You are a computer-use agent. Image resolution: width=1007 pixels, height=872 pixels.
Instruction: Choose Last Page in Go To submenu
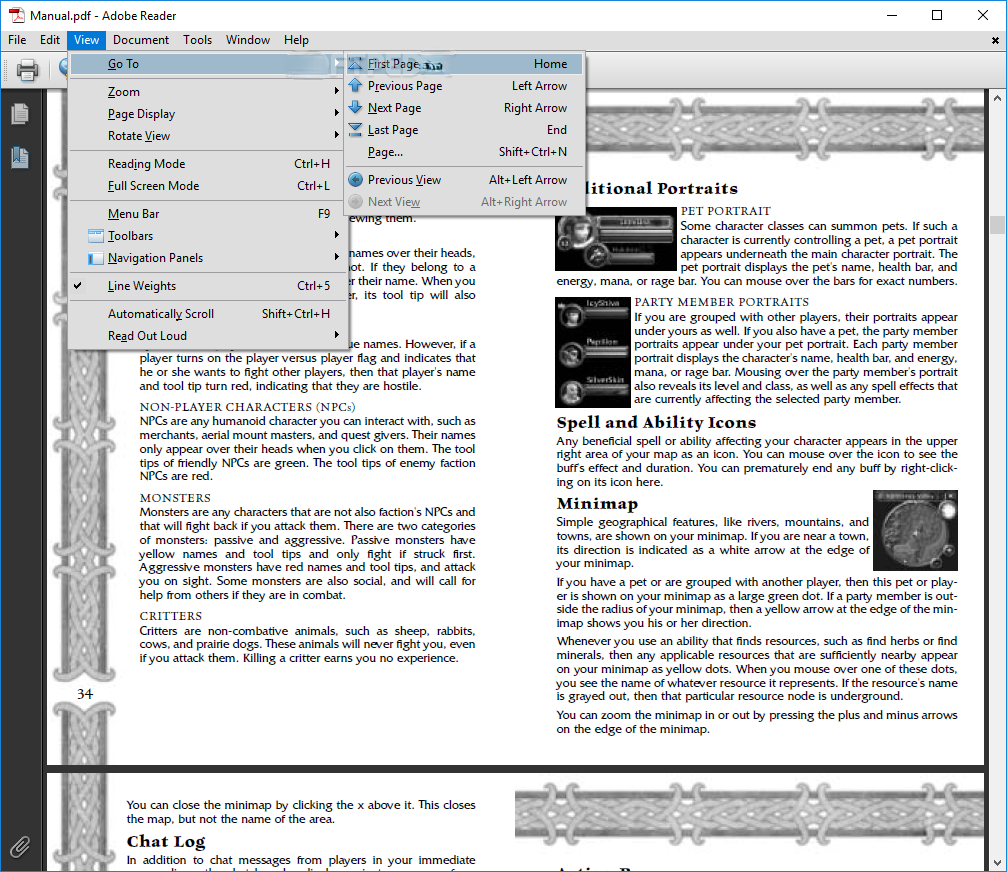point(464,130)
